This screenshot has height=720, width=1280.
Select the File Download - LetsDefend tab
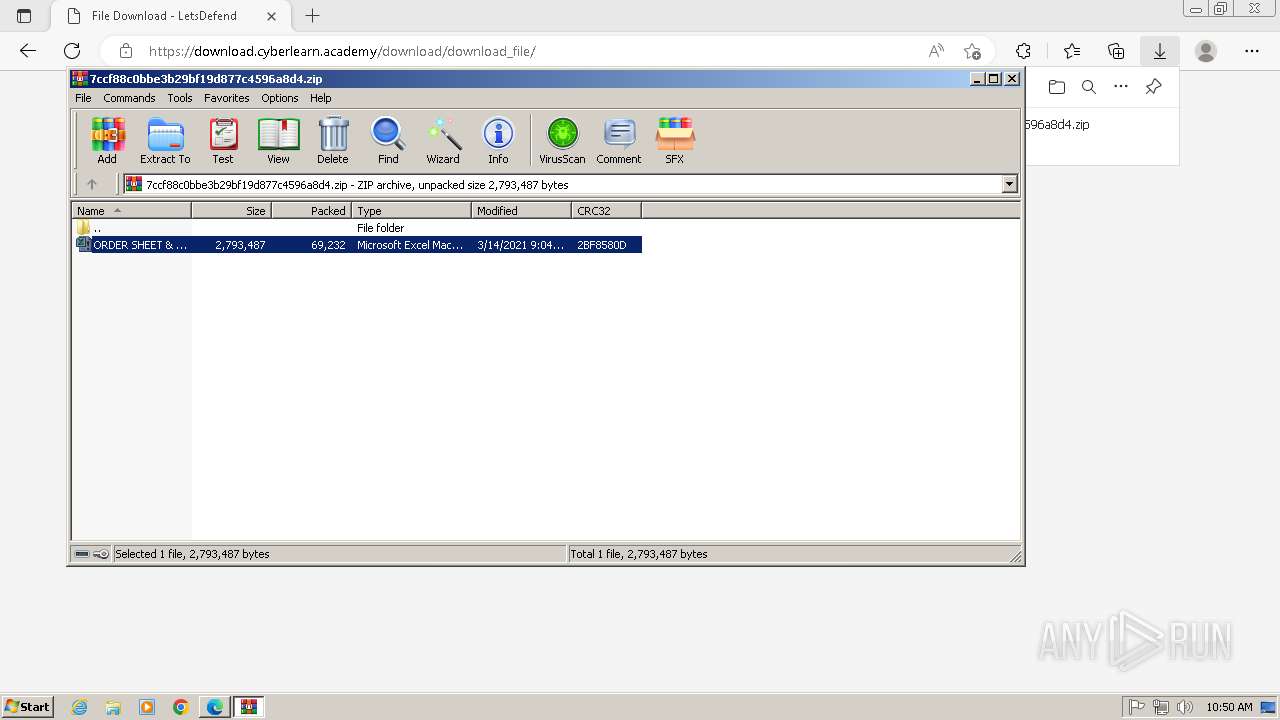pyautogui.click(x=170, y=16)
